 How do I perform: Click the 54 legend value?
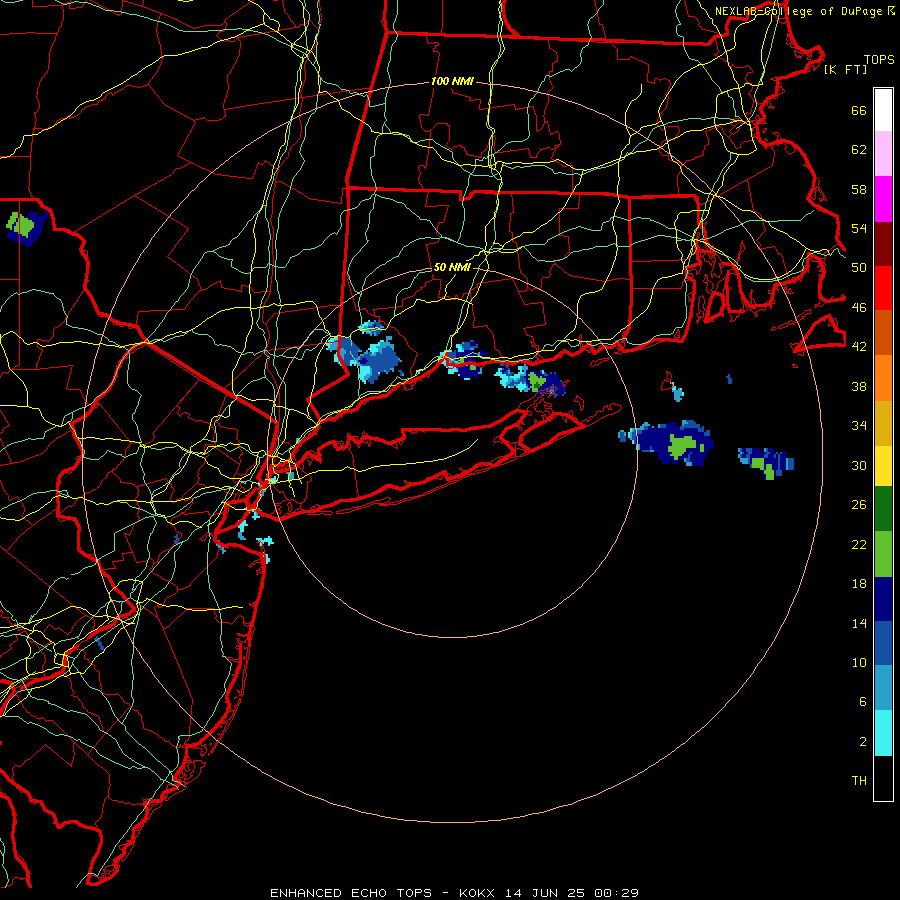(x=859, y=228)
